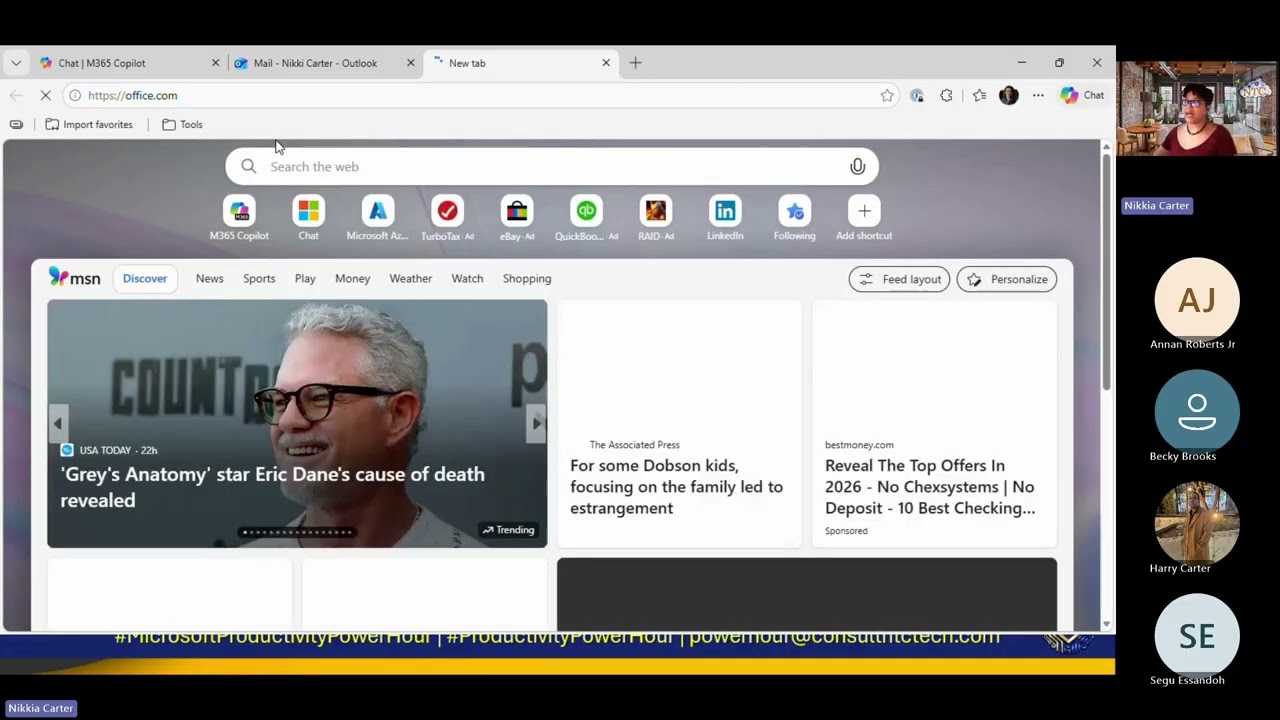The width and height of the screenshot is (1280, 720).
Task: Open the Watch feed tab
Action: [x=467, y=279]
